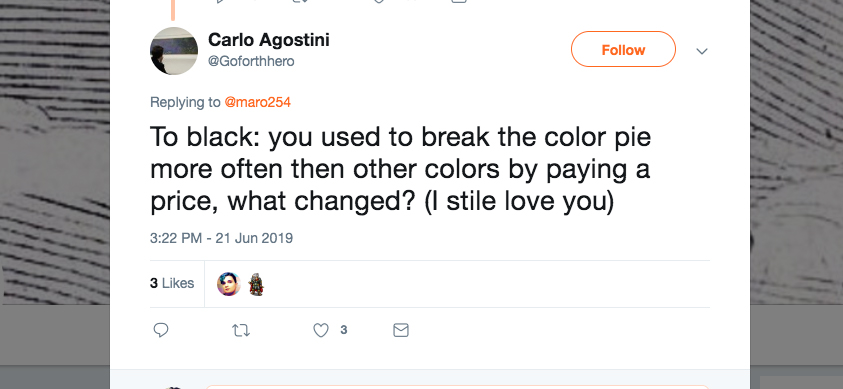Click the @Goforthhero handle

pos(251,62)
